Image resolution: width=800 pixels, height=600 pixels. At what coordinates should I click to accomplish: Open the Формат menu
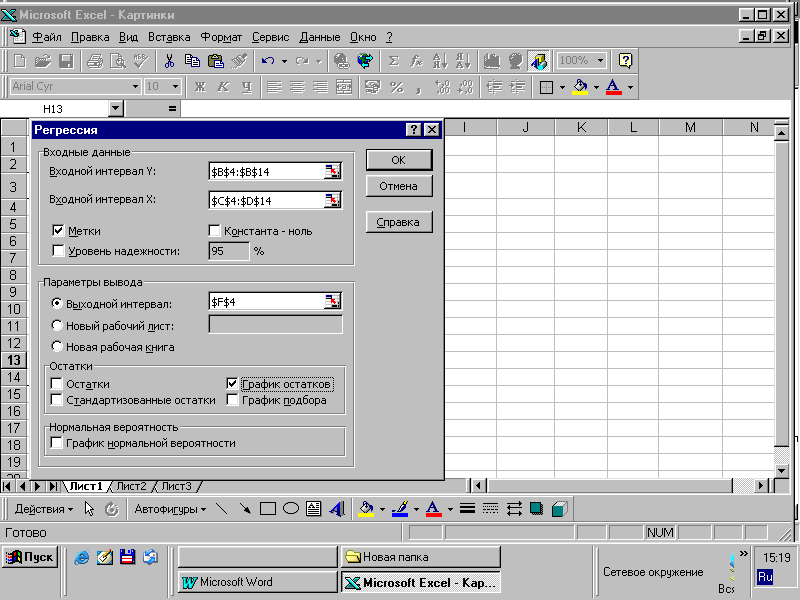click(221, 37)
